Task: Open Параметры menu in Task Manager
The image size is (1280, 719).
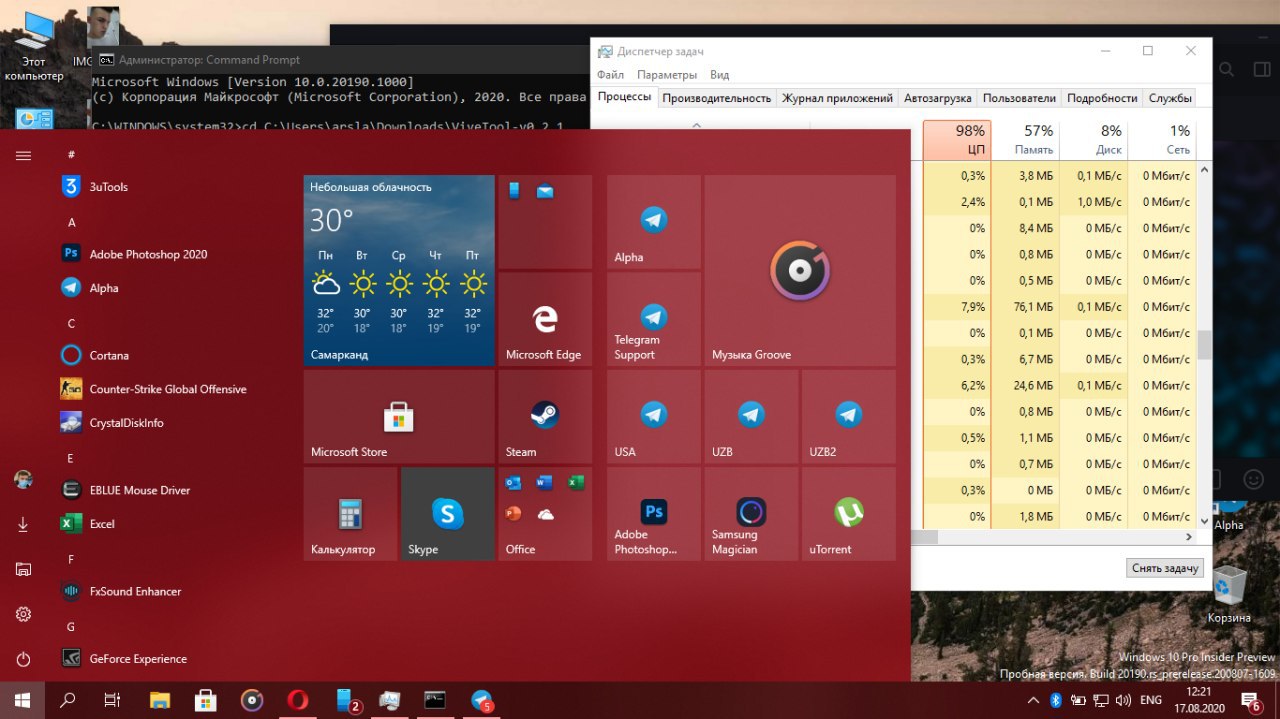Action: coord(667,75)
